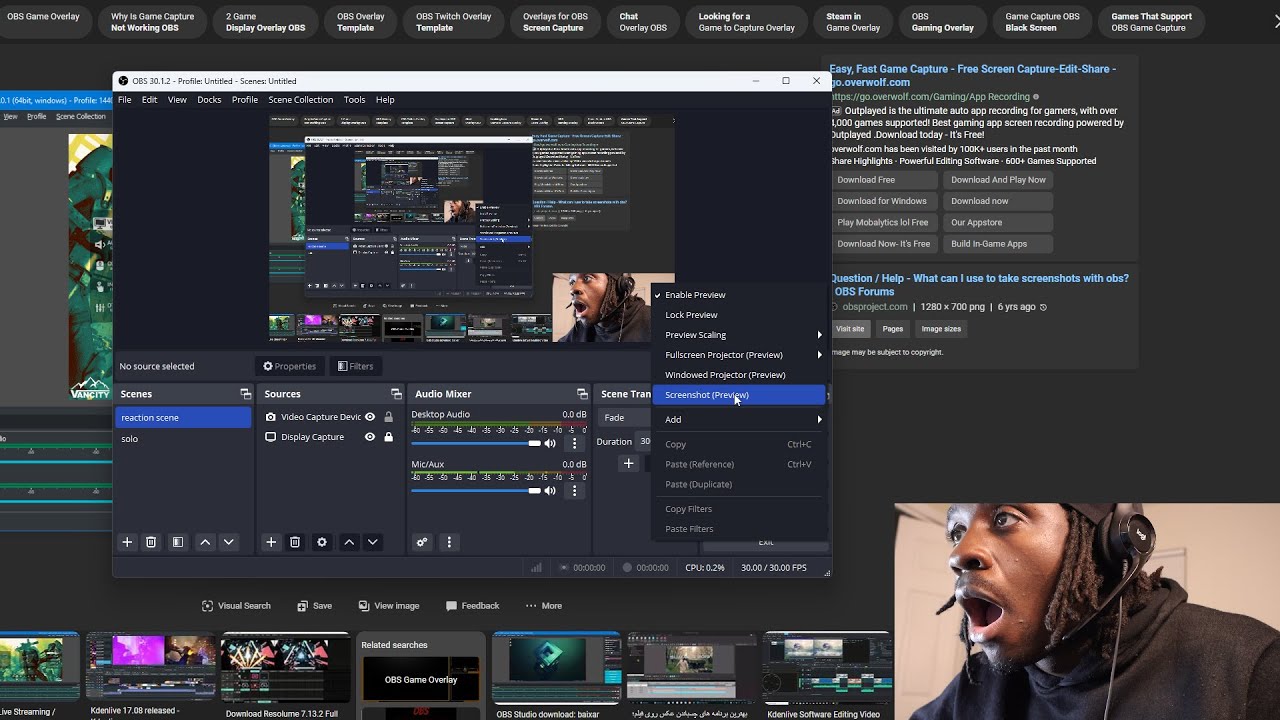Screen dimensions: 1280x720
Task: Add a new scene with the plus icon
Action: click(127, 542)
